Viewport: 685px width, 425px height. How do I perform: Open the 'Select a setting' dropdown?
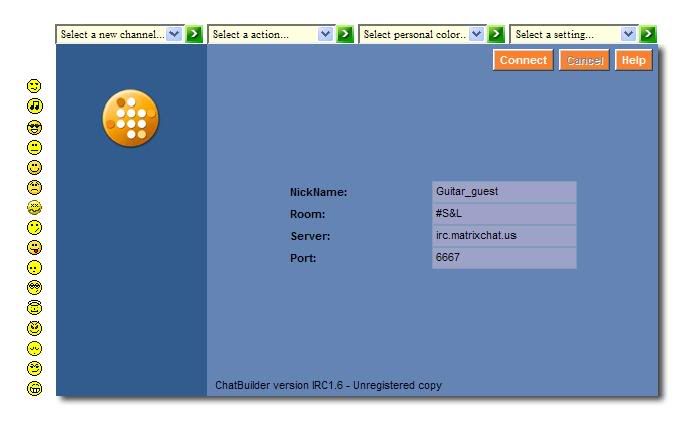pyautogui.click(x=573, y=34)
